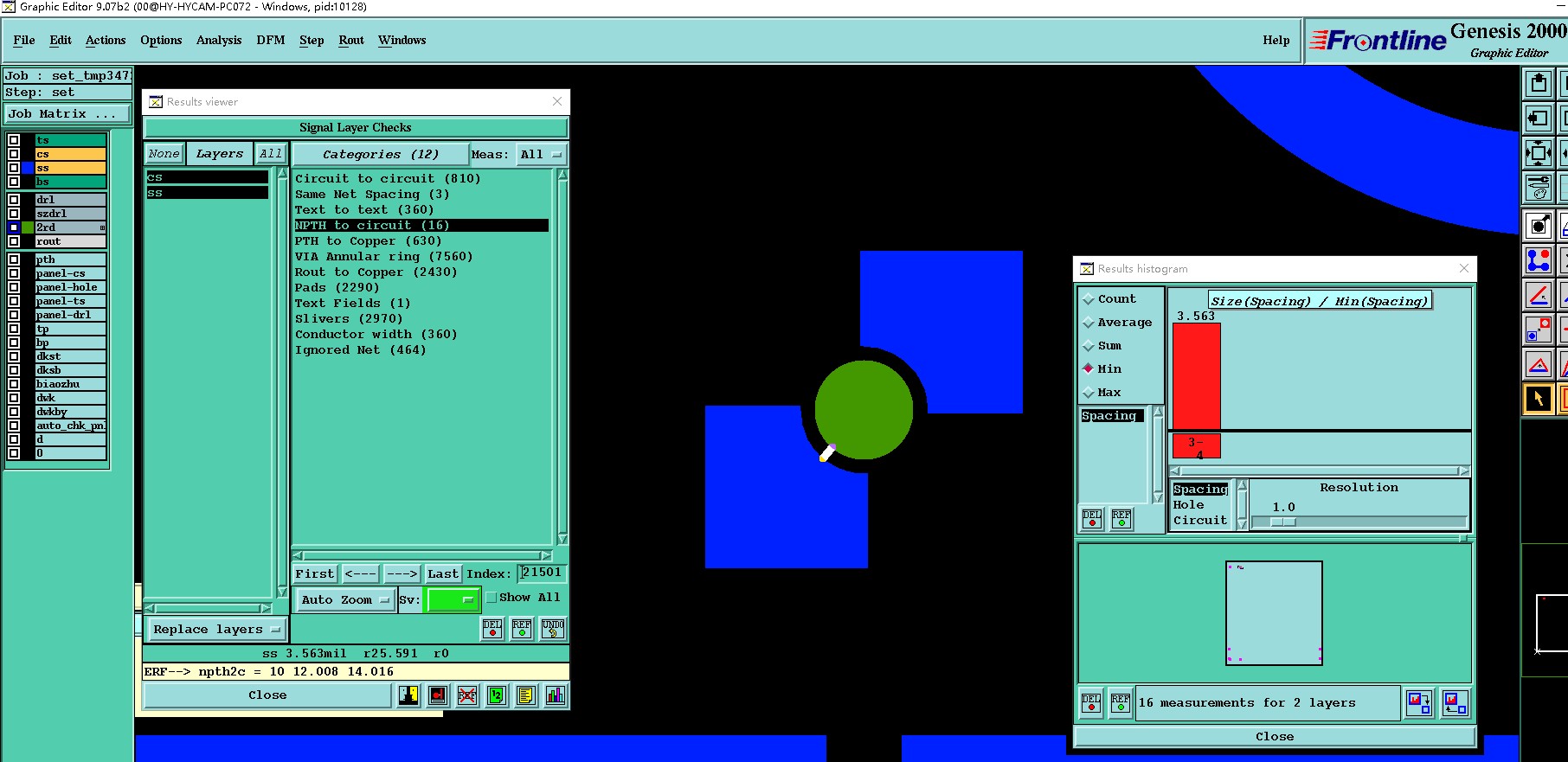Click the upper REF icon in Results histogram
The height and width of the screenshot is (762, 1568).
[1121, 519]
